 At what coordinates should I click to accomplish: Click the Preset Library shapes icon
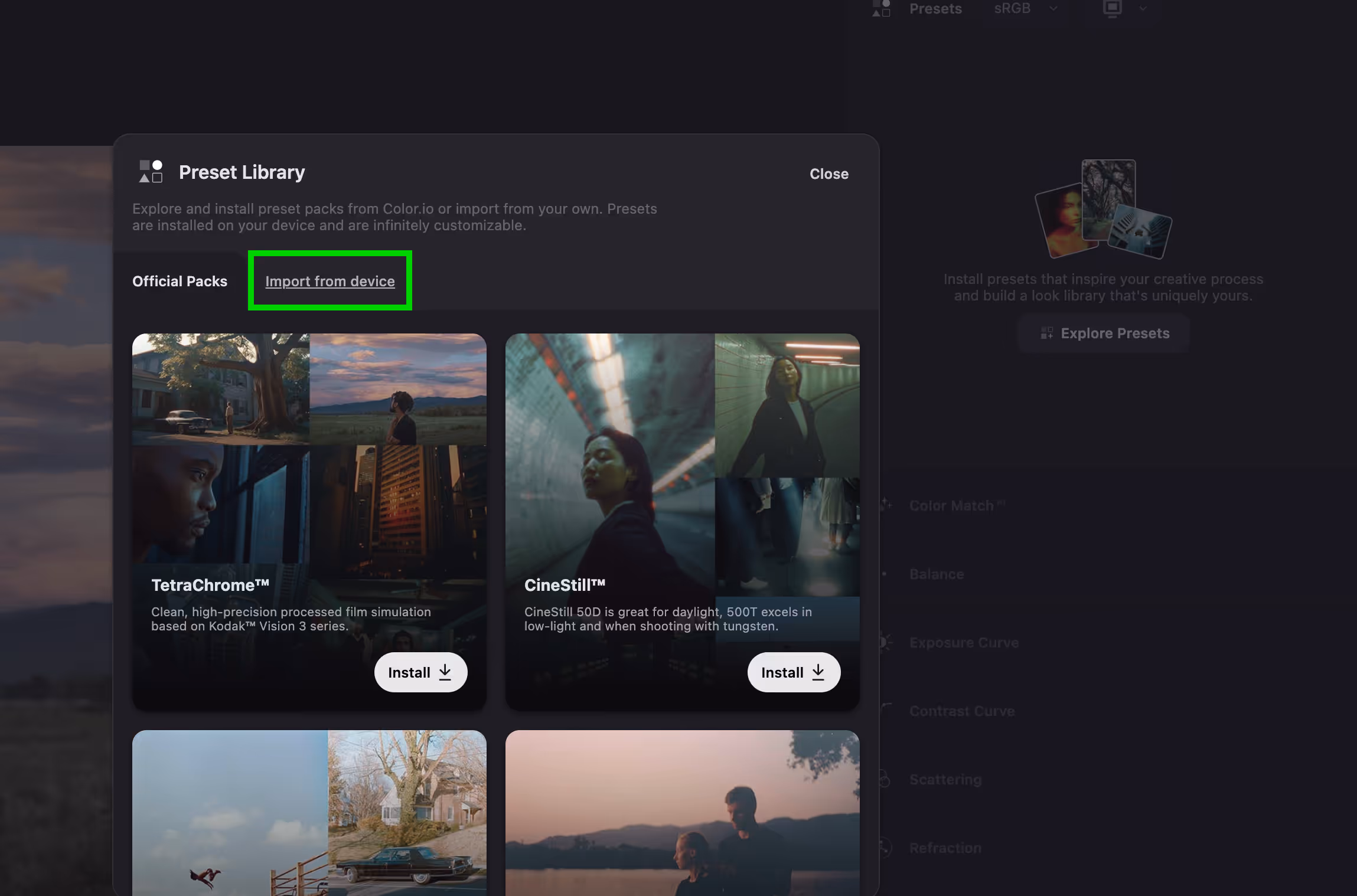pos(151,172)
